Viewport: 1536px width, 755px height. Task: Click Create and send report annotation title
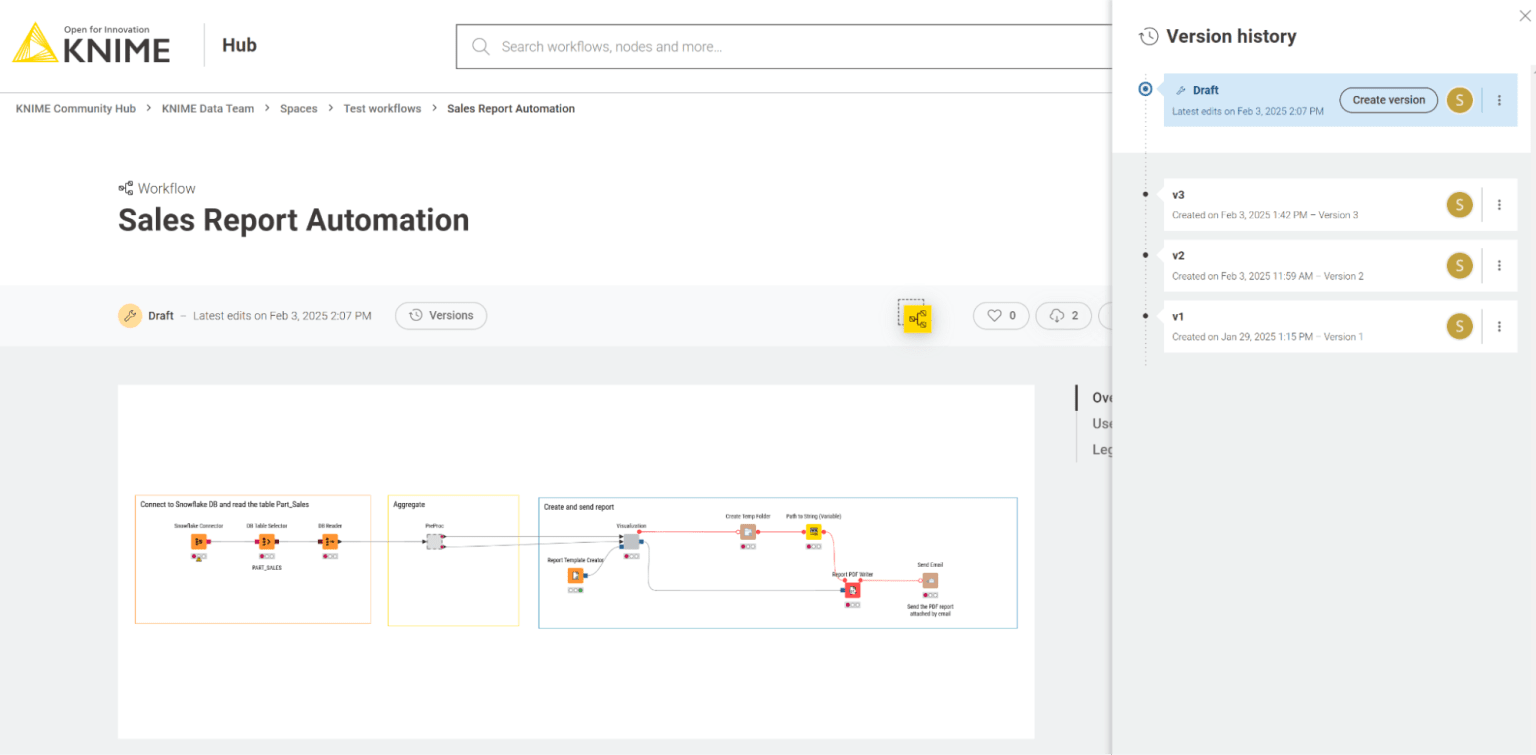tap(579, 507)
